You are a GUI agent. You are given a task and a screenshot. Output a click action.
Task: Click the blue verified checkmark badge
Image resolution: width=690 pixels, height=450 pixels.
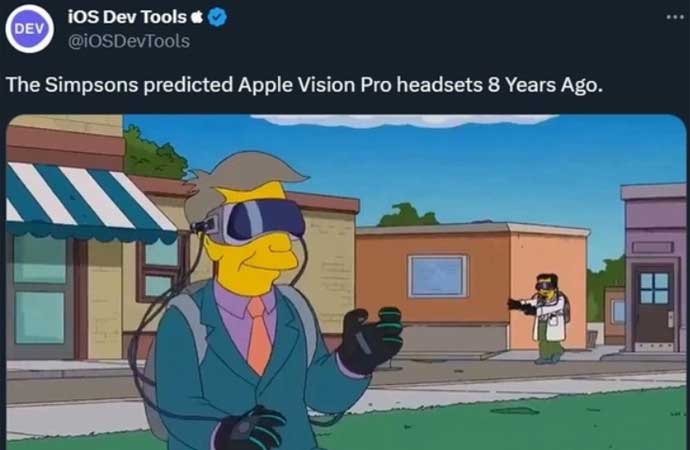pyautogui.click(x=217, y=17)
